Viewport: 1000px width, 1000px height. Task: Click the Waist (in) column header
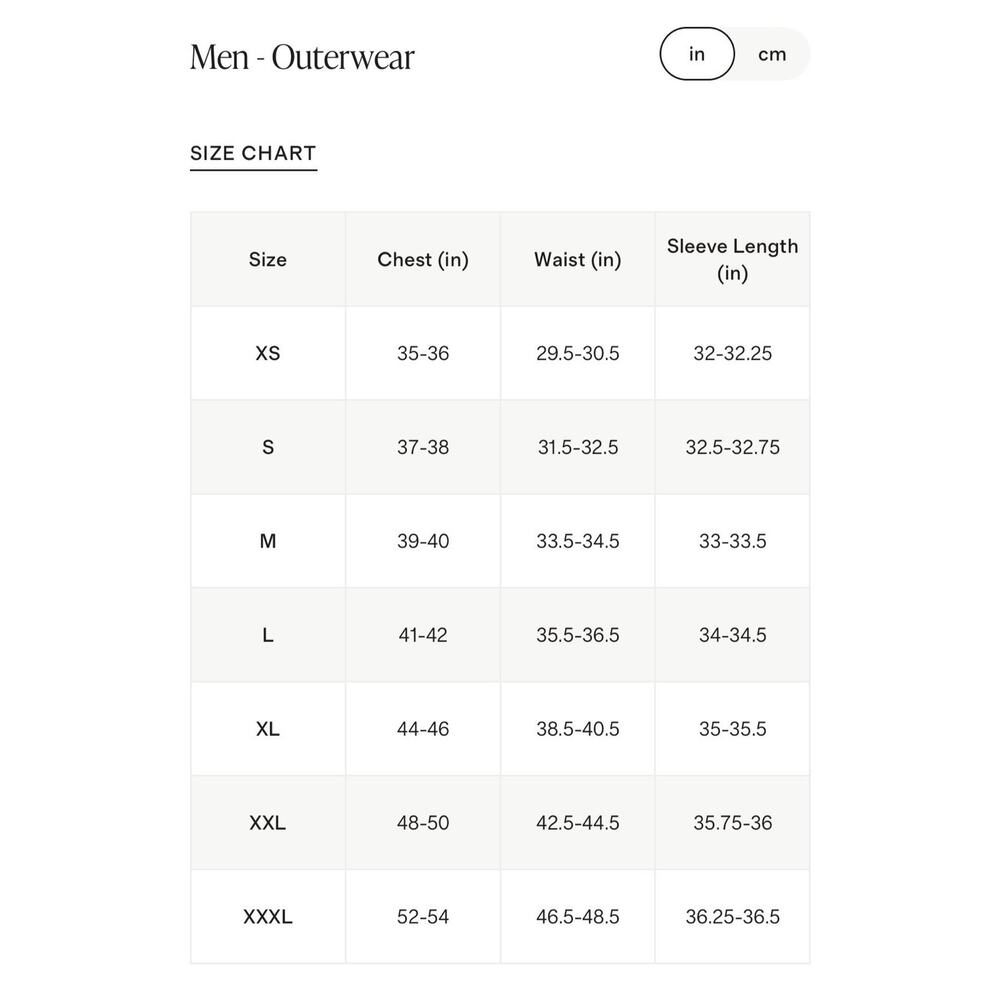578,260
